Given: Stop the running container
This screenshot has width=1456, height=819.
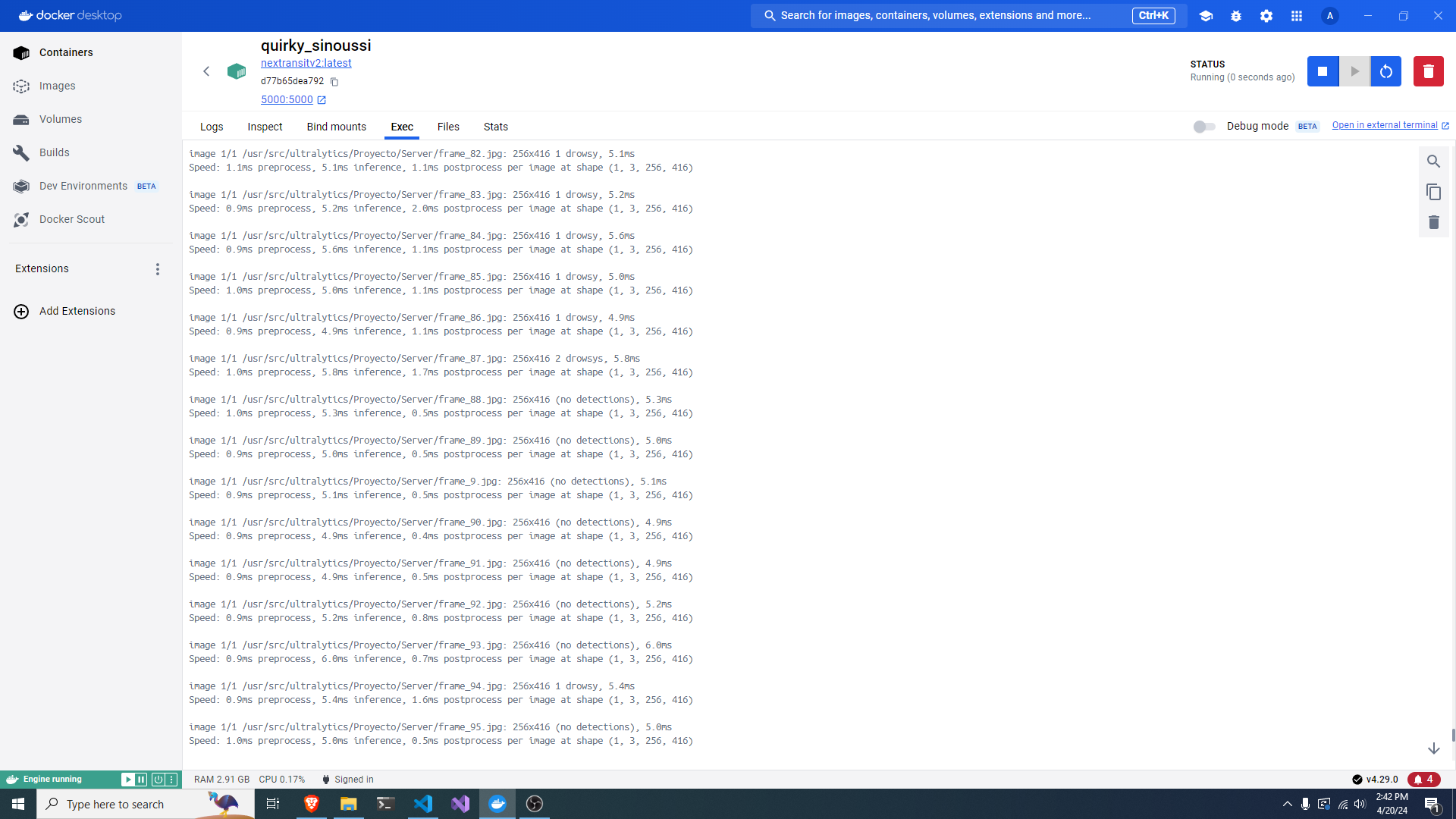Looking at the screenshot, I should point(1323,71).
